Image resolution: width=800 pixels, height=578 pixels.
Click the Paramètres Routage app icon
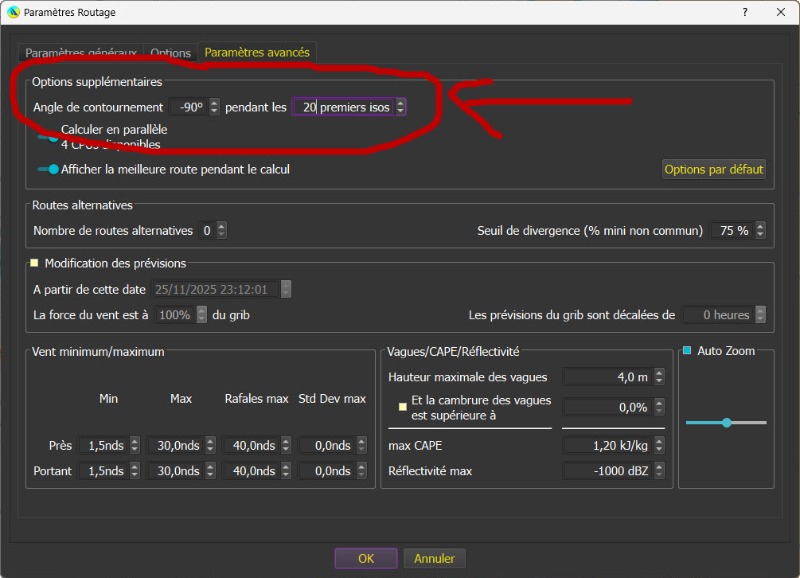pos(13,12)
